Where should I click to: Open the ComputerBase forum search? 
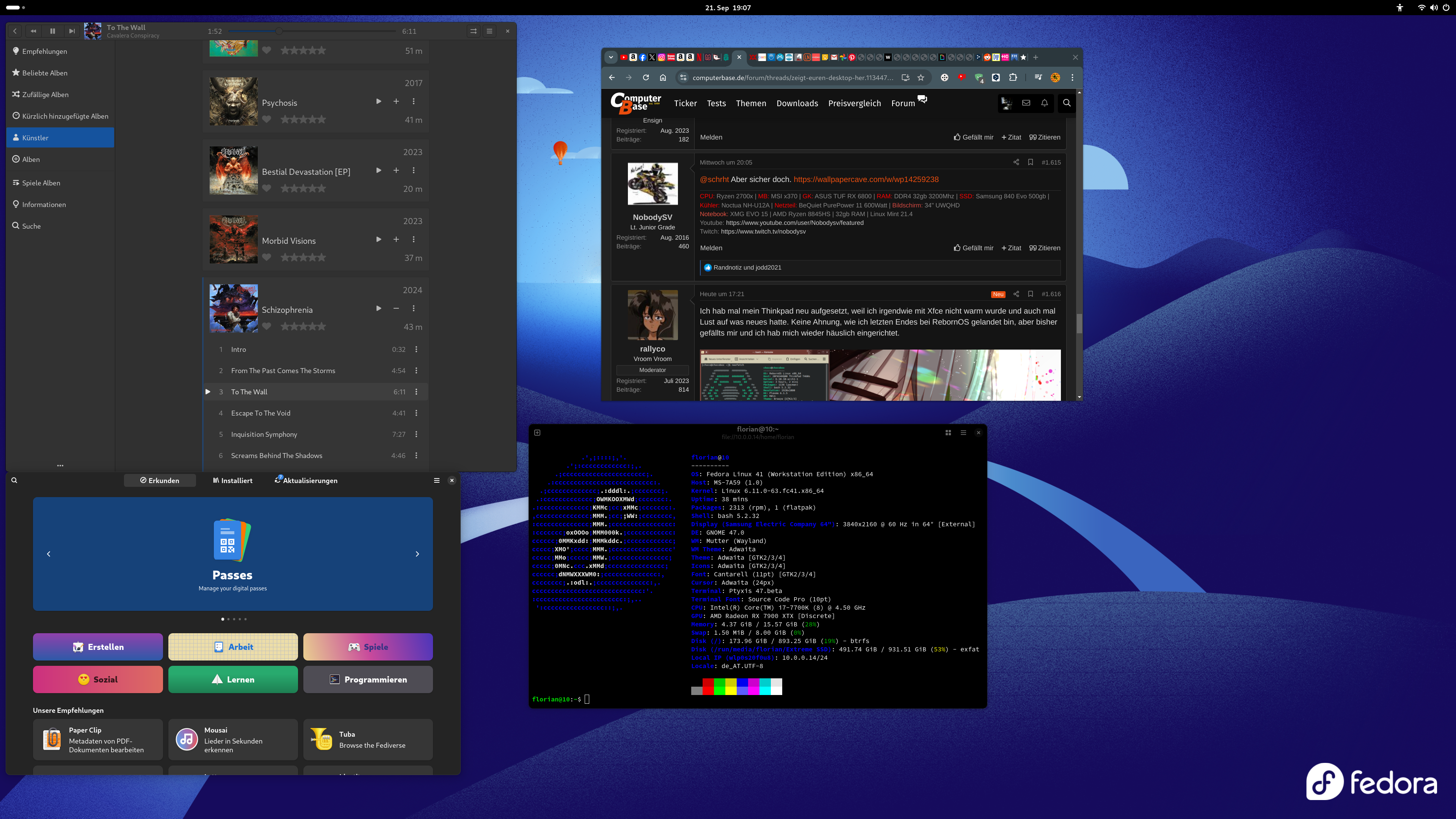[x=1067, y=103]
